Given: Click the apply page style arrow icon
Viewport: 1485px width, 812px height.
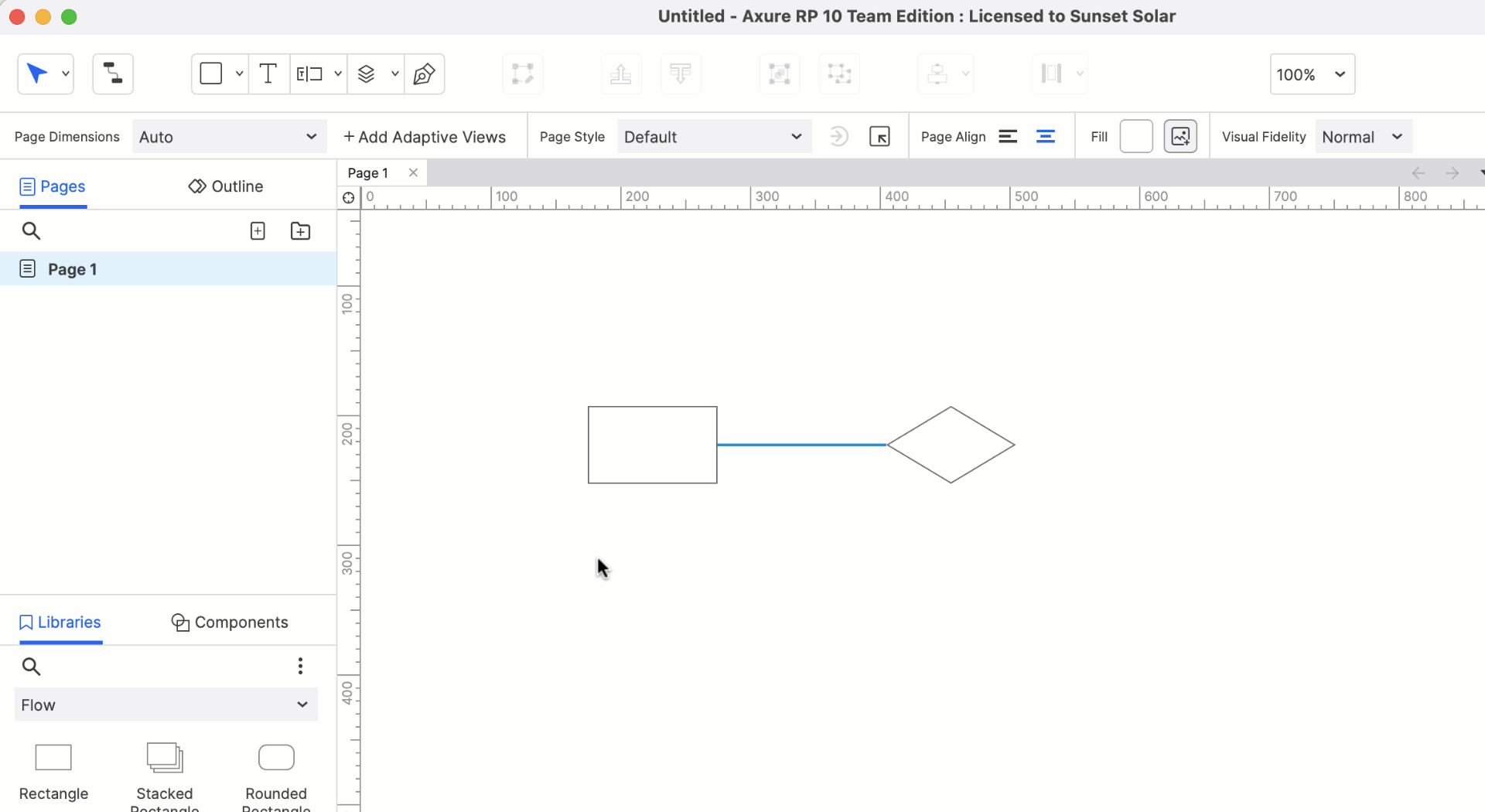Looking at the screenshot, I should click(838, 137).
